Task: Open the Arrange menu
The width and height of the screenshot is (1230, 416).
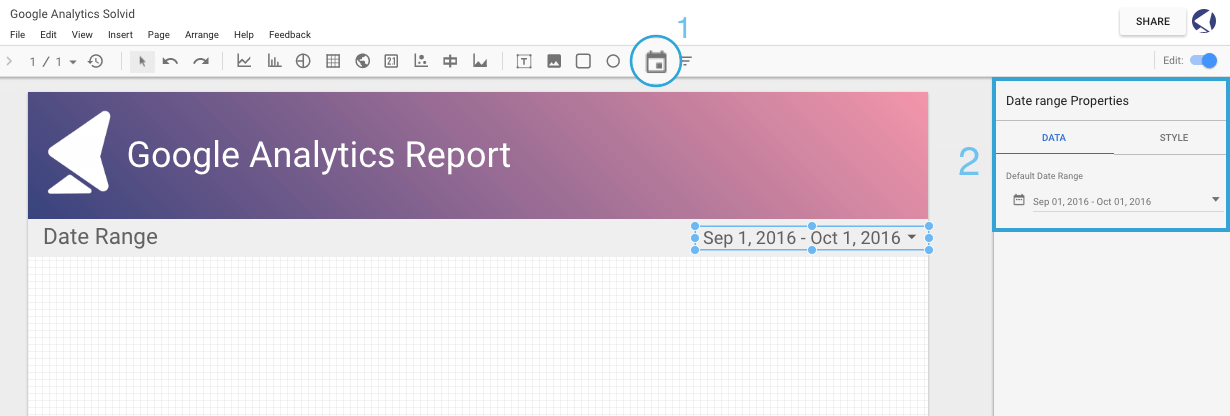Action: click(x=202, y=35)
